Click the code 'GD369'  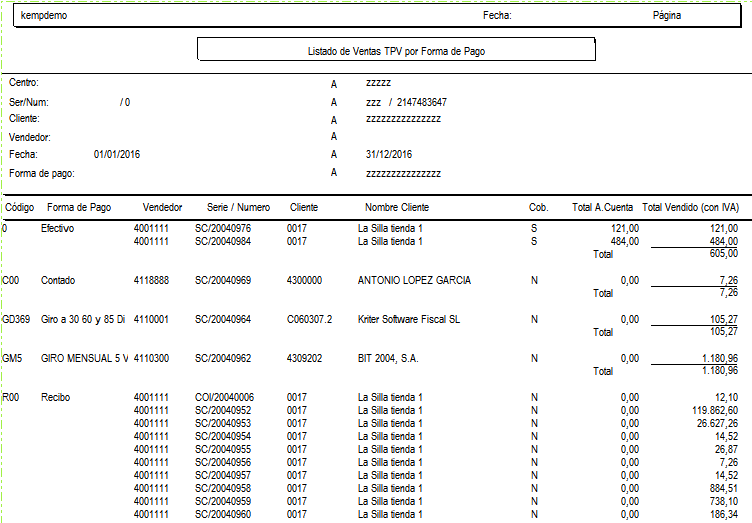click(16, 319)
